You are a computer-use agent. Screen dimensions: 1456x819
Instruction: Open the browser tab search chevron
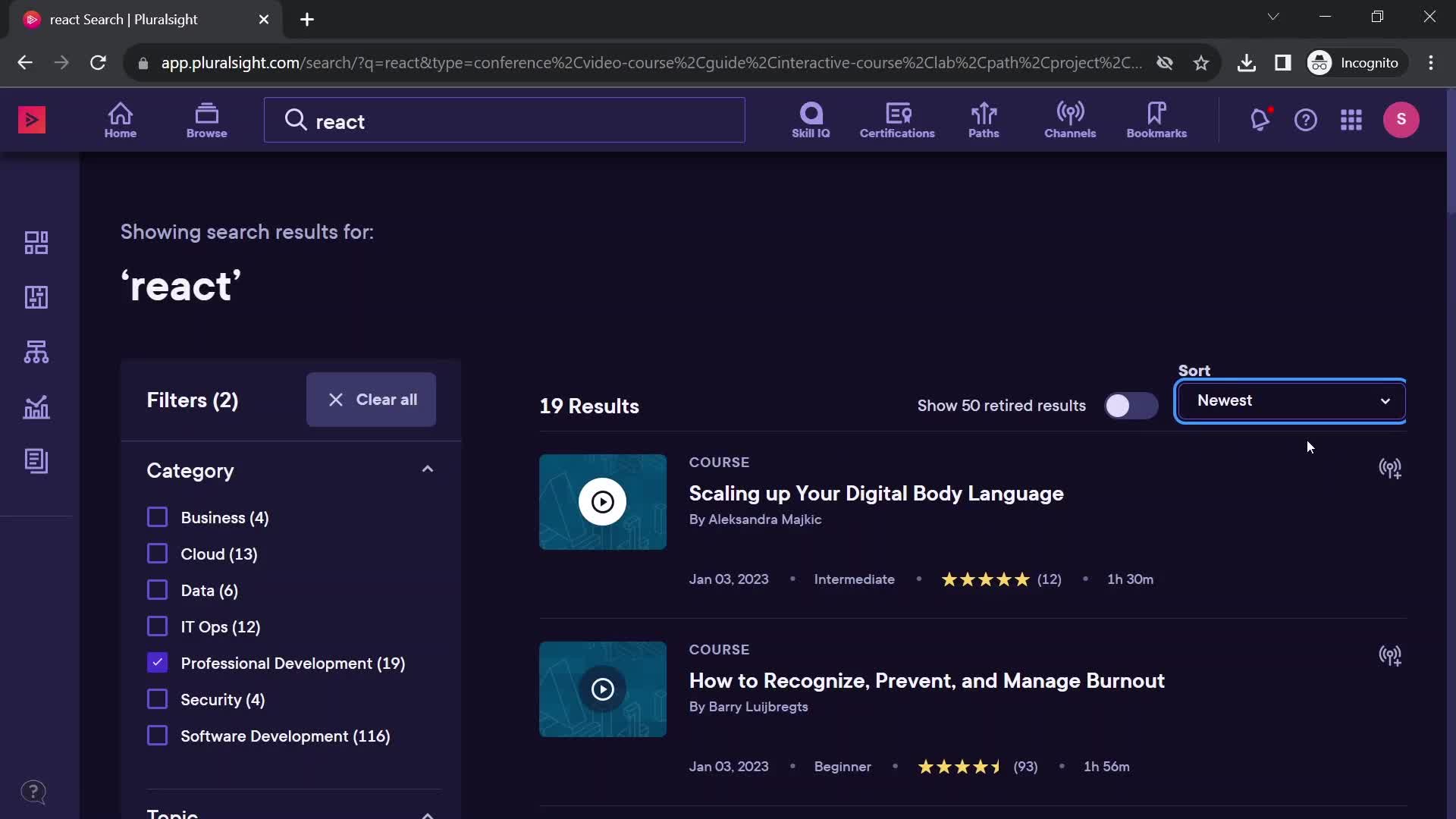[1273, 17]
